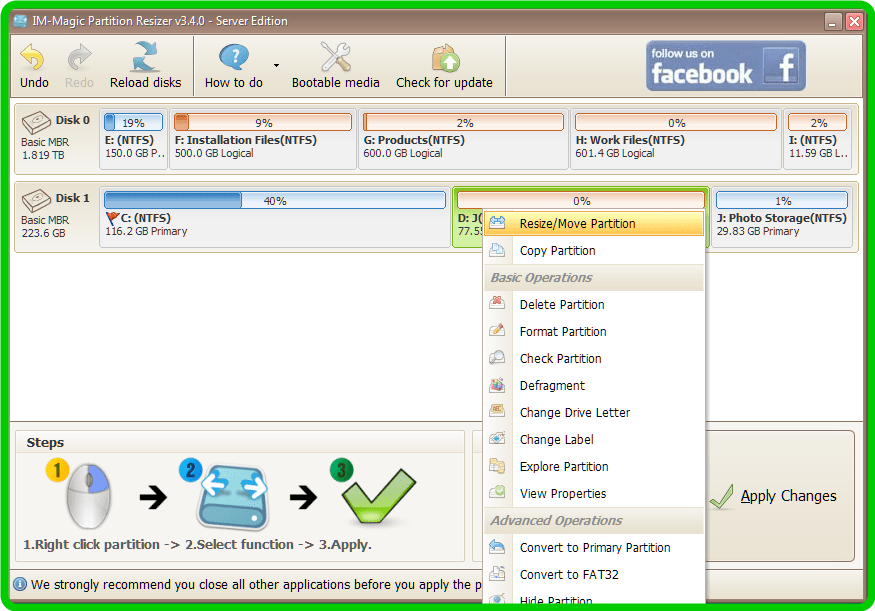Image resolution: width=875 pixels, height=611 pixels.
Task: Select the H: Work Files partition
Action: pos(676,138)
